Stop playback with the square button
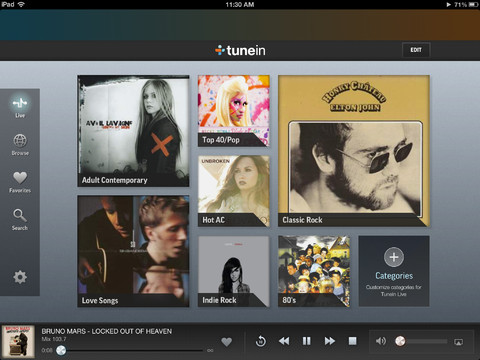This screenshot has height=360, width=480. 352,341
